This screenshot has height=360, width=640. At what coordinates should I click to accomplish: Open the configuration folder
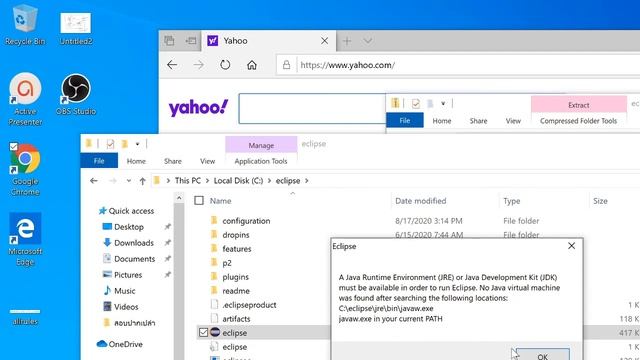(246, 221)
